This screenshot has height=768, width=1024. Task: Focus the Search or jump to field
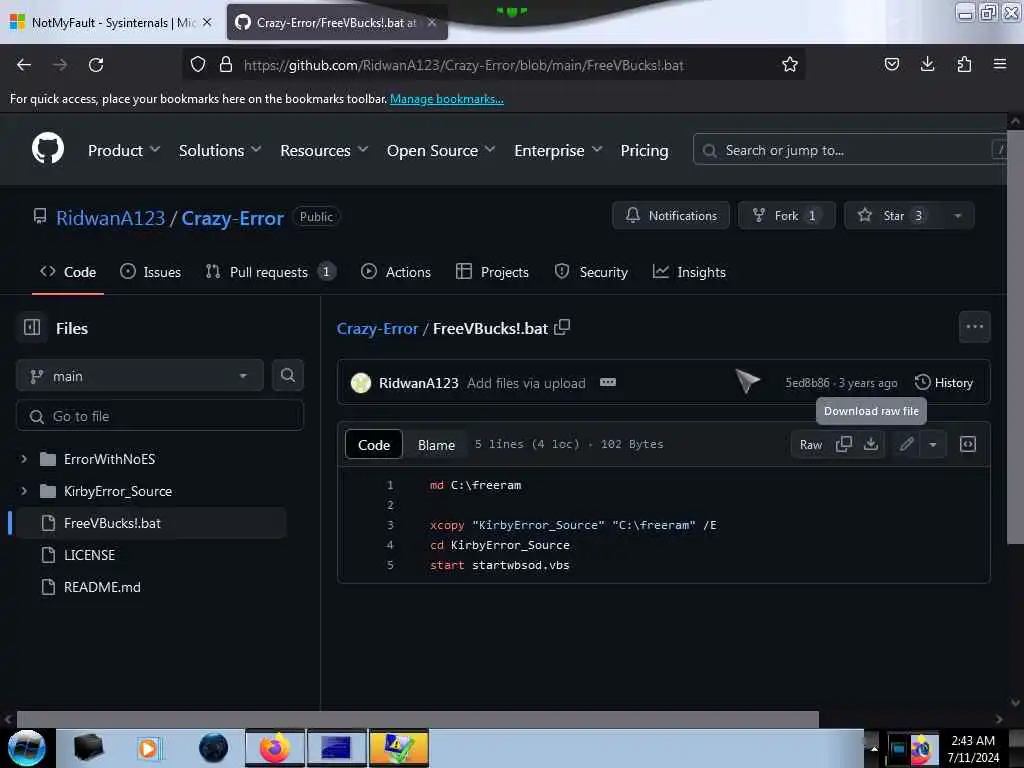tap(849, 150)
